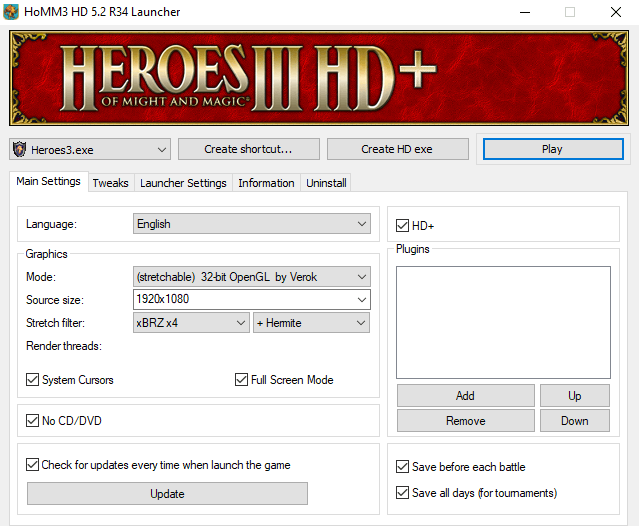The image size is (639, 526).
Task: Click the Add plugin button
Action: 465,396
